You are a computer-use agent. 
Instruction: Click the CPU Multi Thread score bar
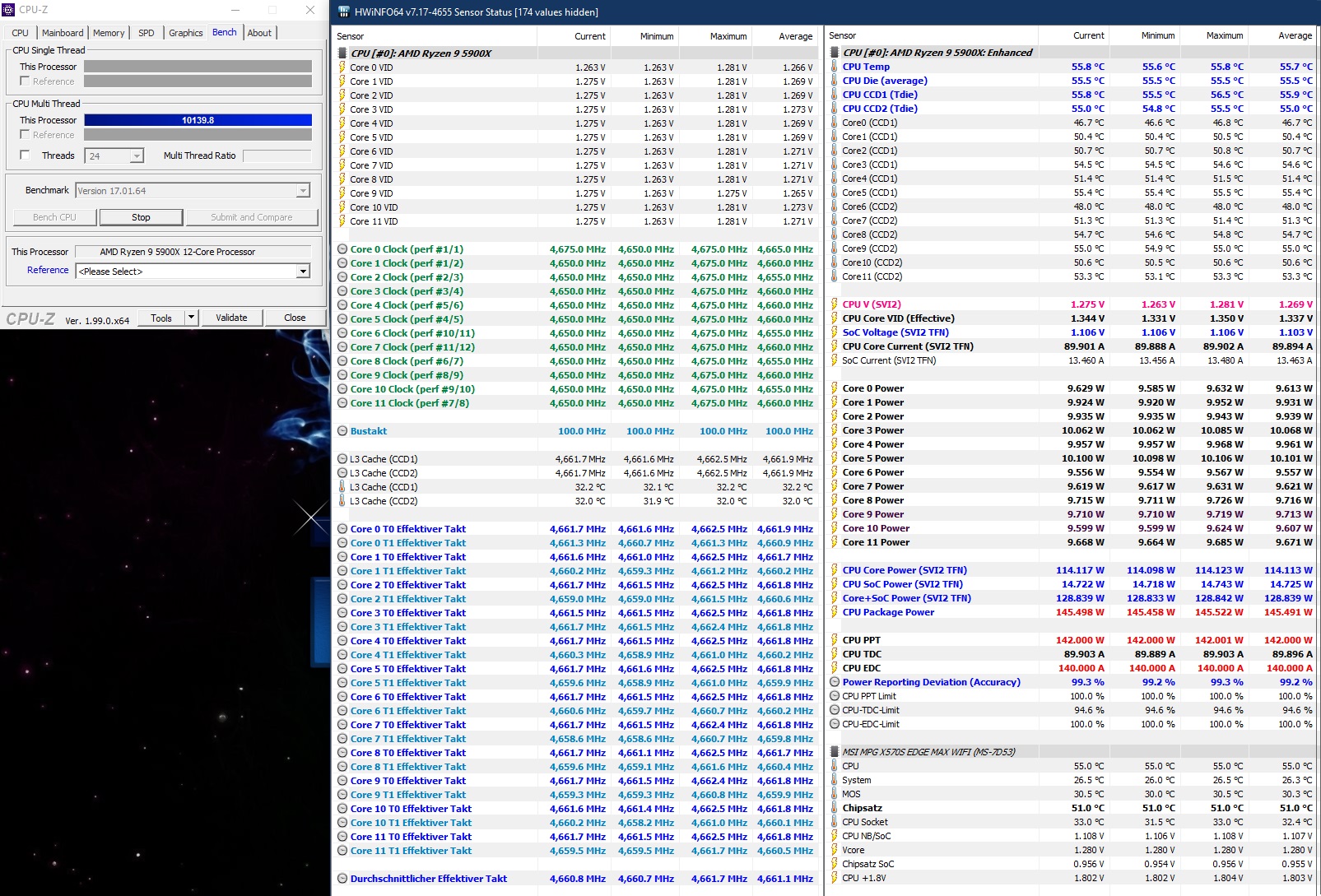198,120
